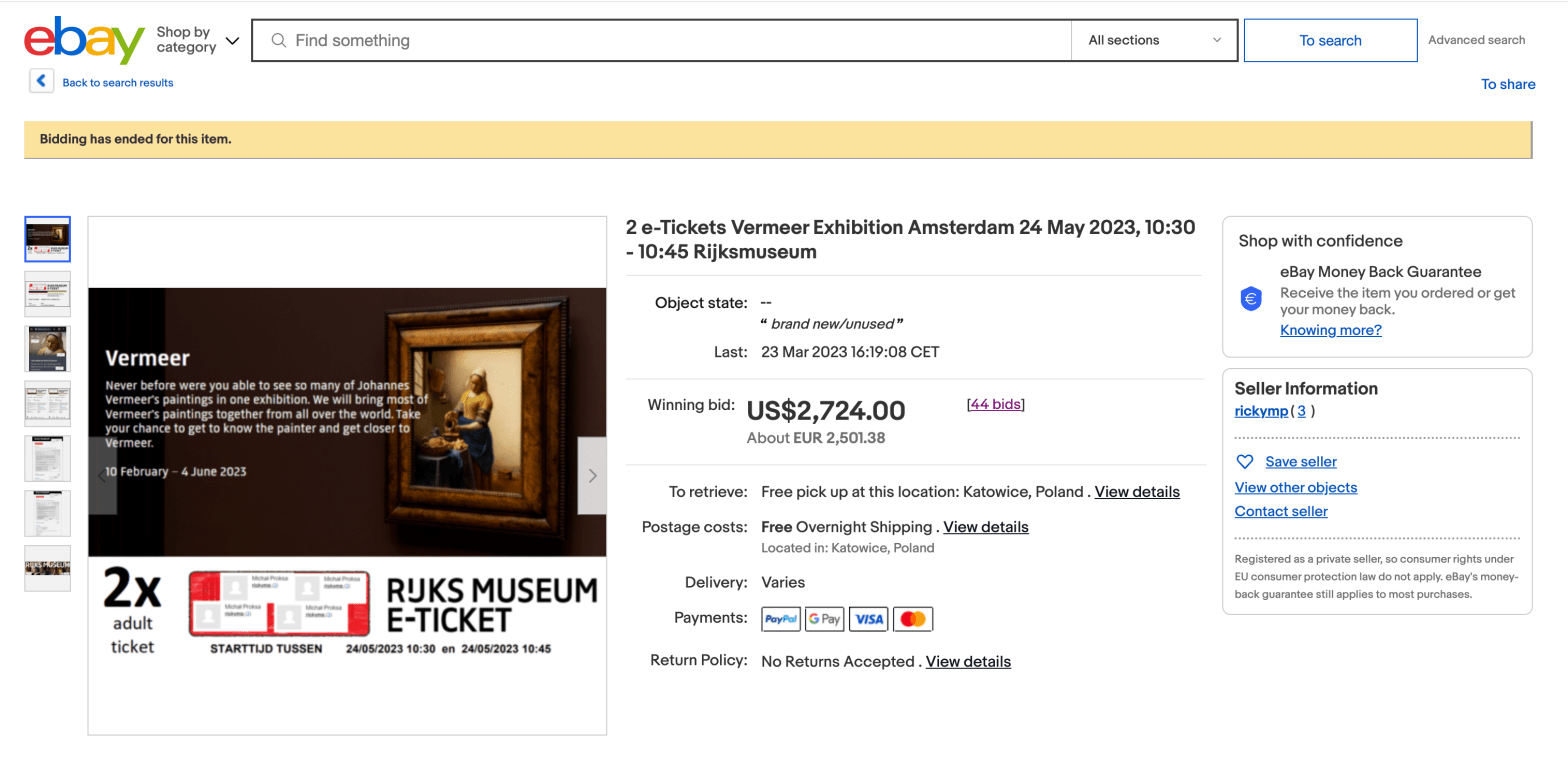Click the heart icon to save seller
The width and height of the screenshot is (1568, 762).
[1245, 462]
